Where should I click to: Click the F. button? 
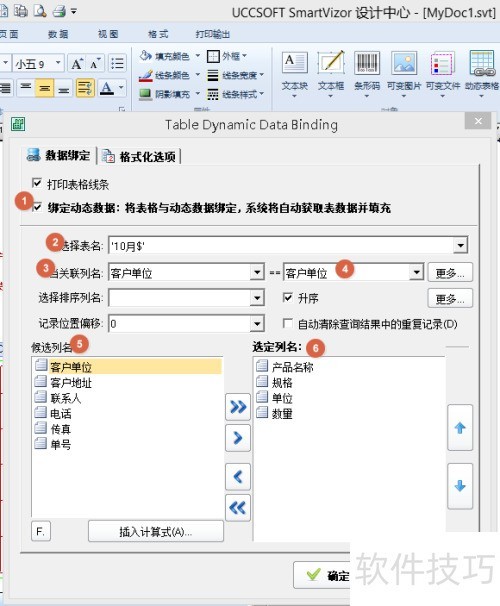tap(41, 532)
